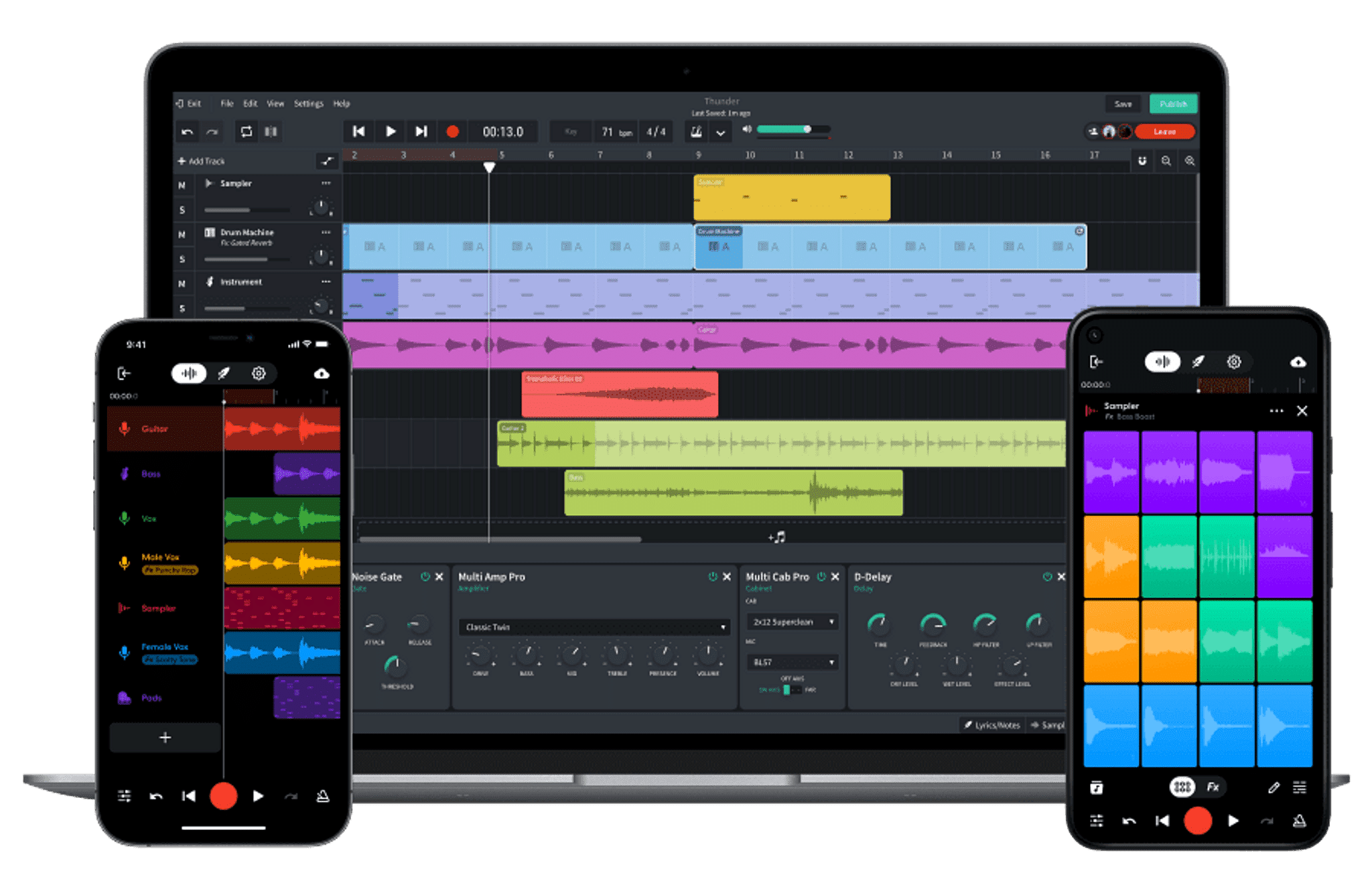The height and width of the screenshot is (889, 1372).
Task: Click the red Leave button
Action: pos(1165,131)
